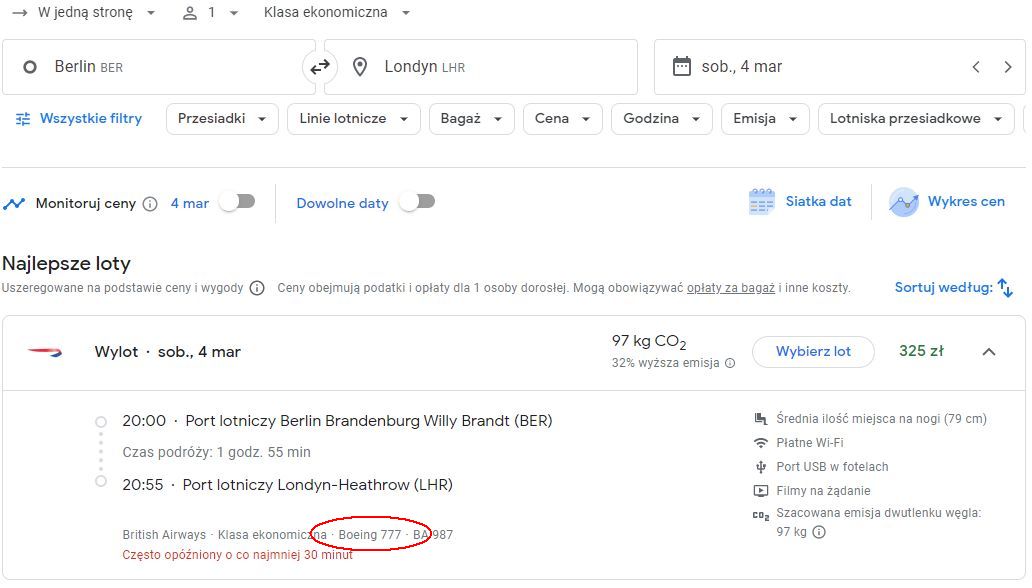
Task: Collapse the British Airways flight details
Action: (989, 352)
